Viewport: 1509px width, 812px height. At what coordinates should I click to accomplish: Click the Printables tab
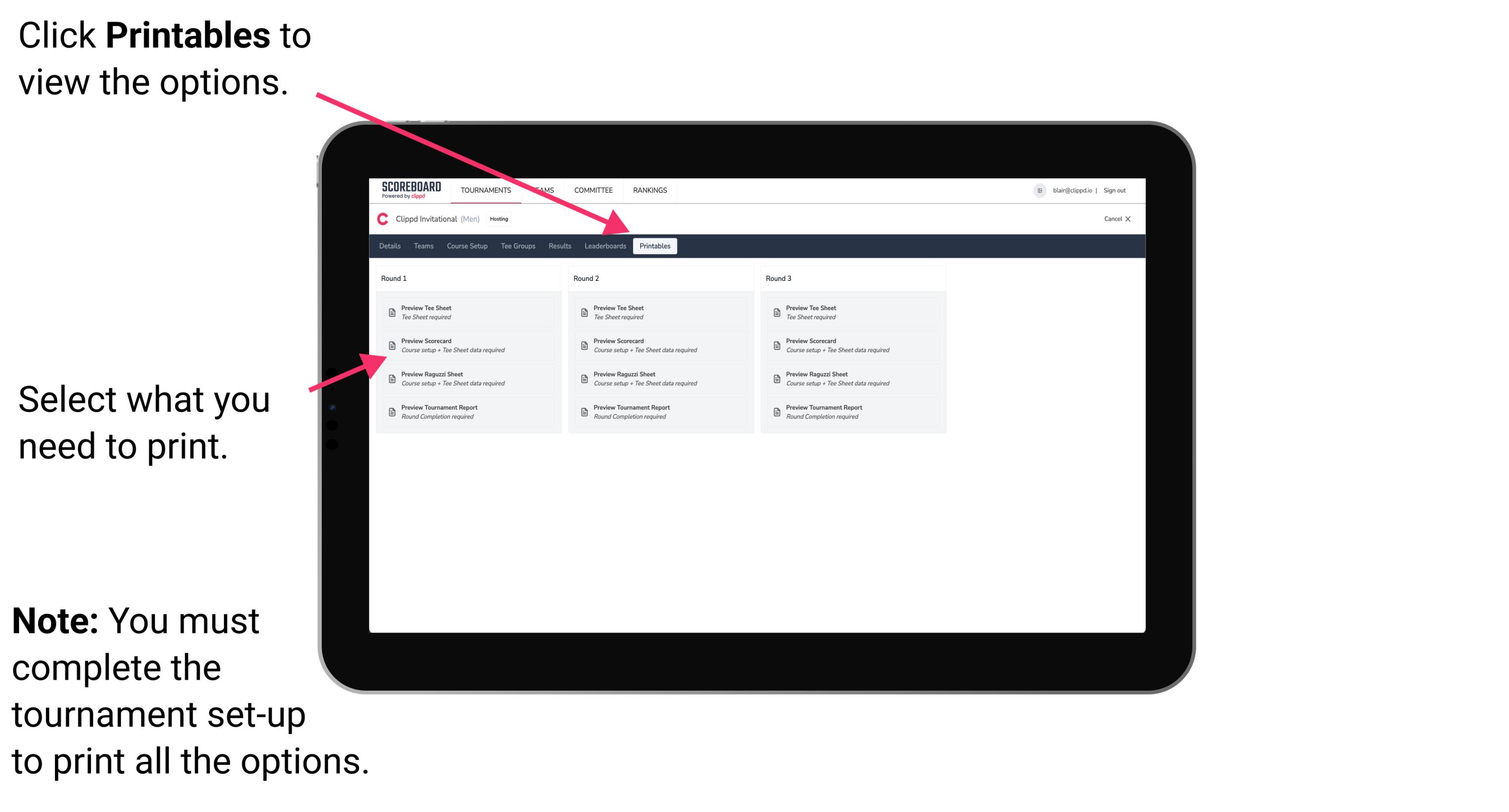(653, 246)
